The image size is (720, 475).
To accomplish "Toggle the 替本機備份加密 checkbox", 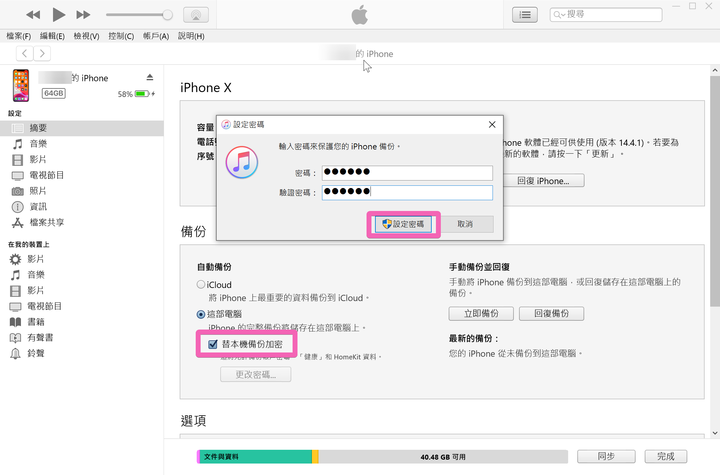I will point(213,344).
